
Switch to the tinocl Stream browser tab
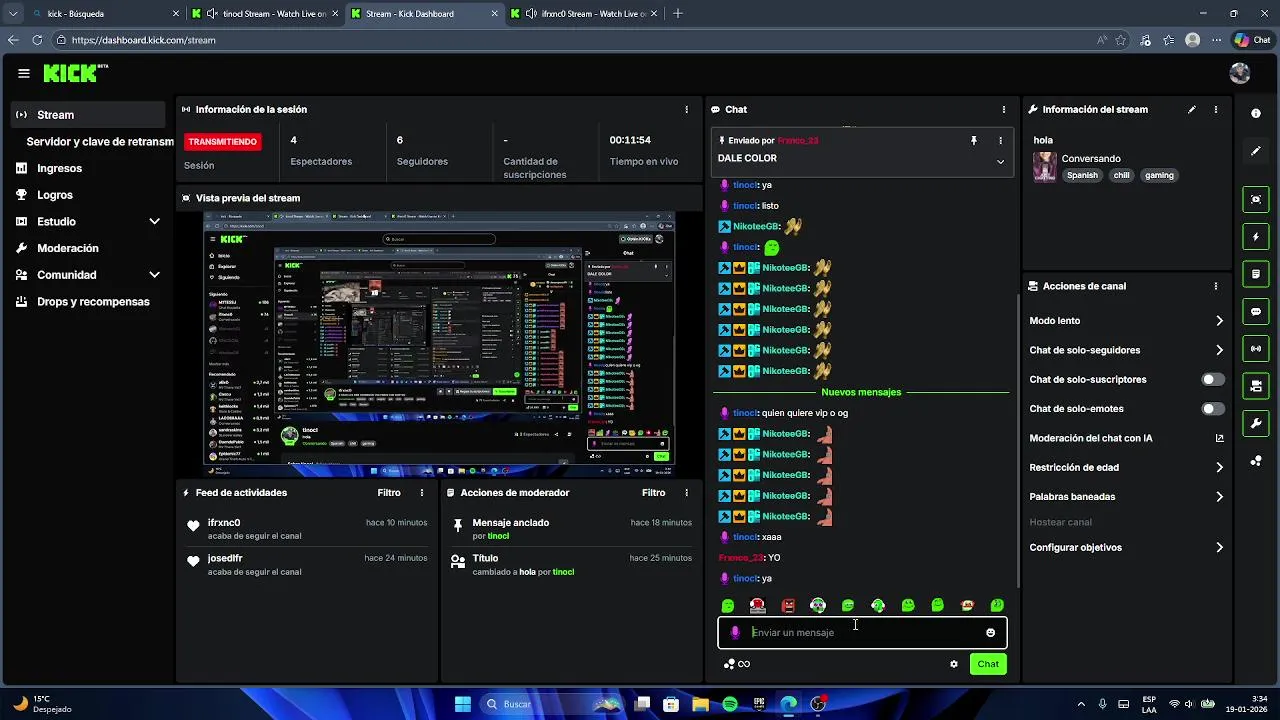pyautogui.click(x=265, y=14)
